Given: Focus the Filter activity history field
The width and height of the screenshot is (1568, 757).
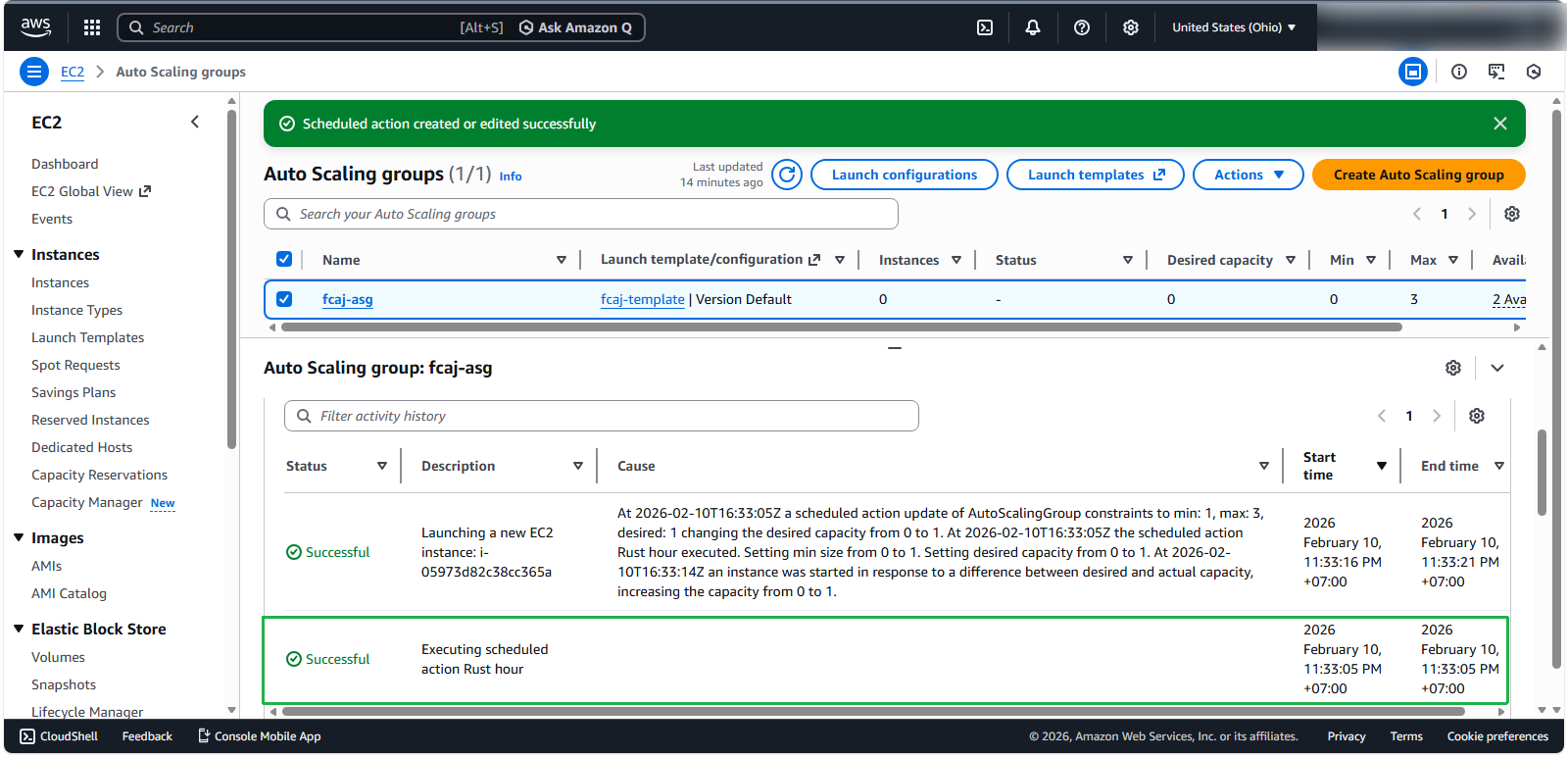Looking at the screenshot, I should (602, 416).
